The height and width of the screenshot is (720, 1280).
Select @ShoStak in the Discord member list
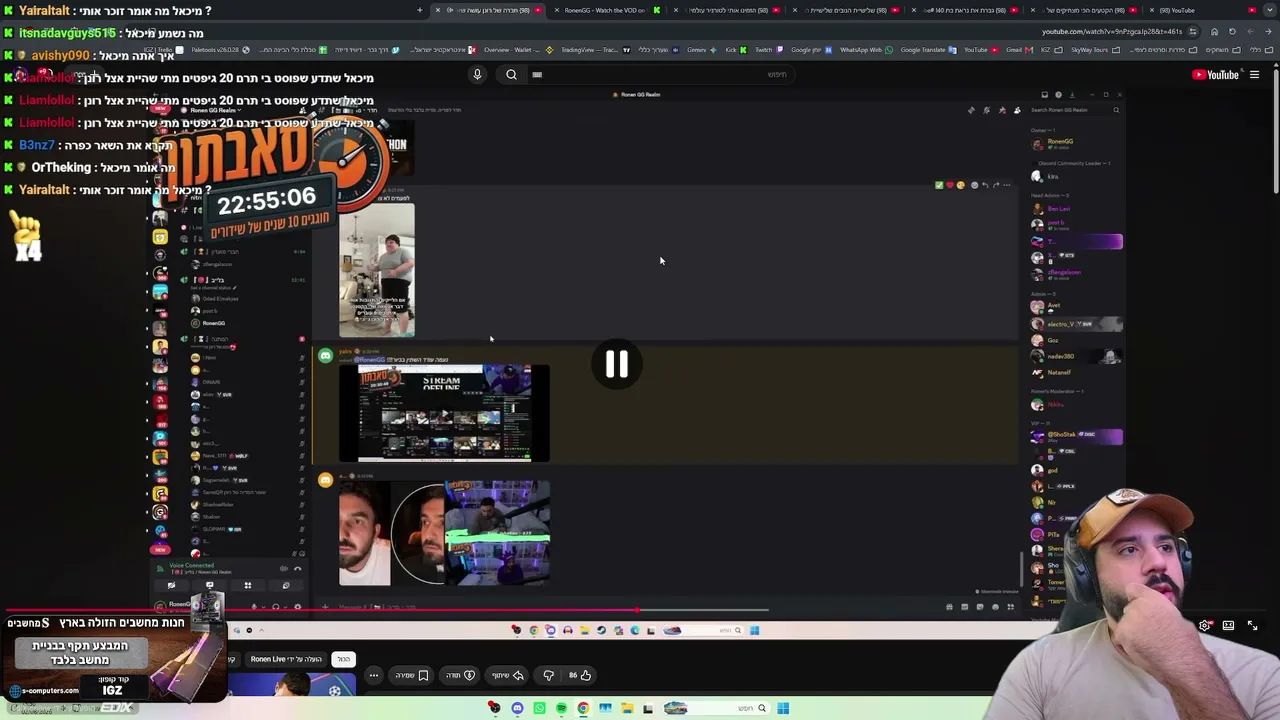[x=1075, y=436]
